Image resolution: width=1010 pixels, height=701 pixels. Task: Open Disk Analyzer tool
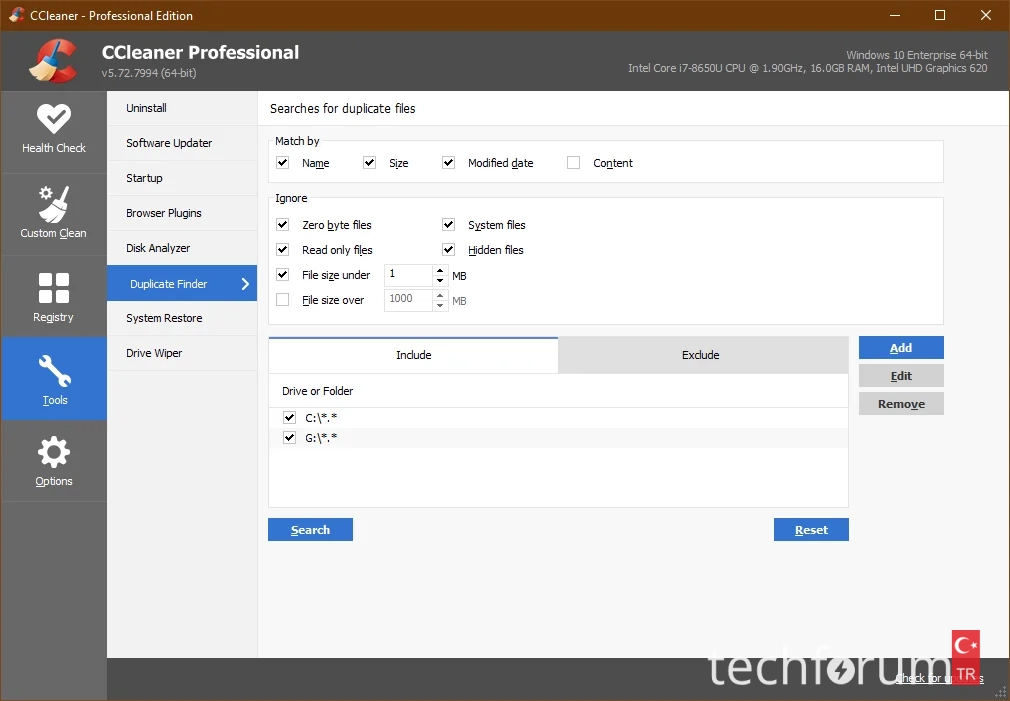pos(182,248)
